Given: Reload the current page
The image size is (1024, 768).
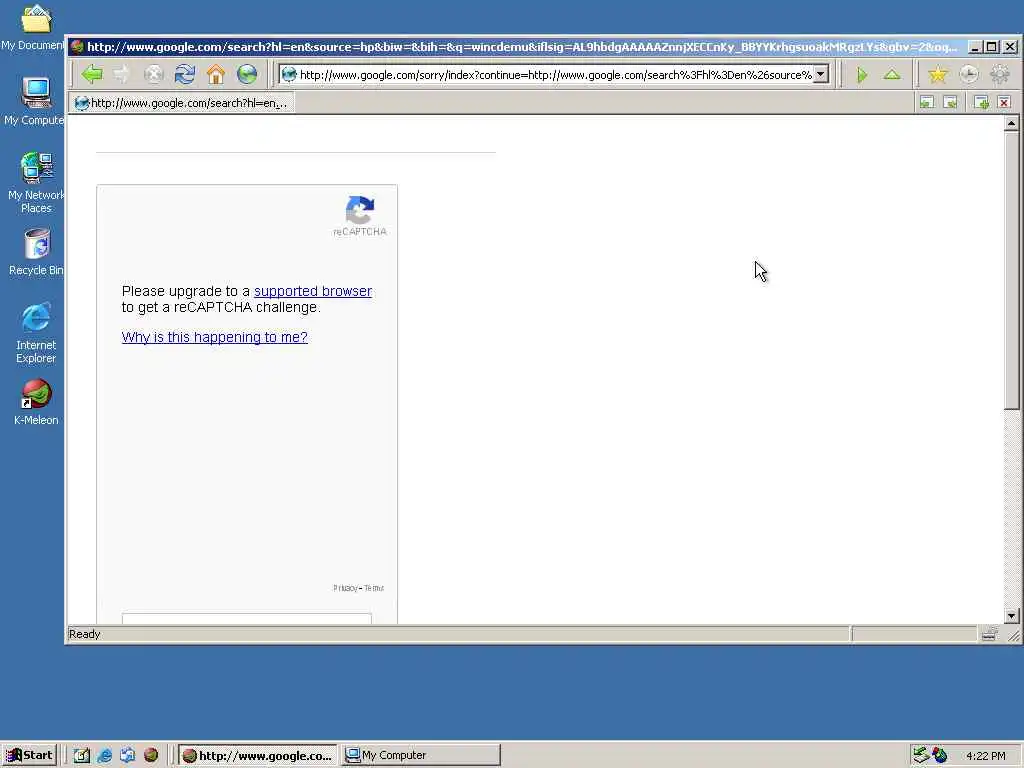Looking at the screenshot, I should 185,74.
